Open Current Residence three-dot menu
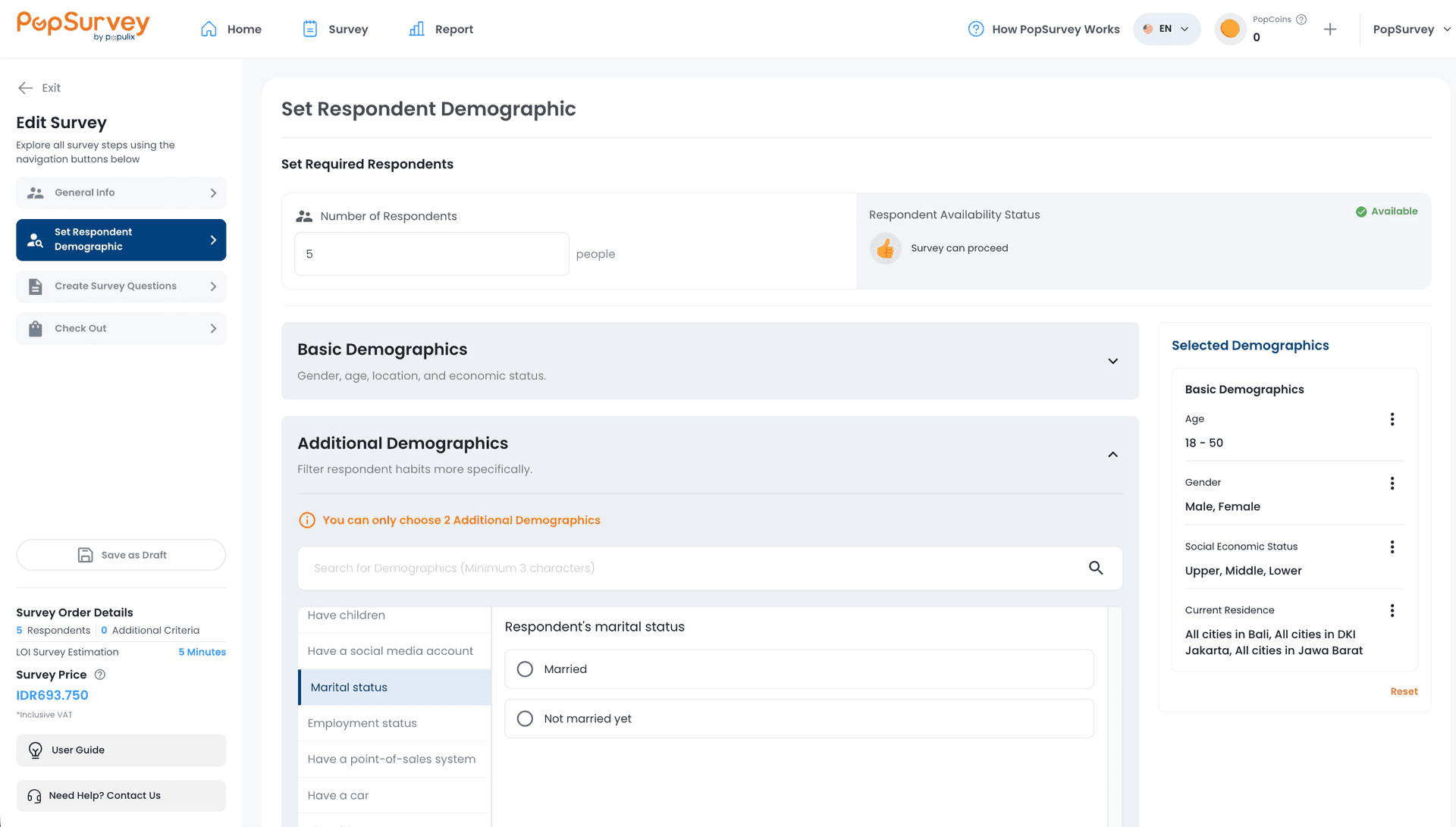This screenshot has width=1456, height=827. 1392,611
